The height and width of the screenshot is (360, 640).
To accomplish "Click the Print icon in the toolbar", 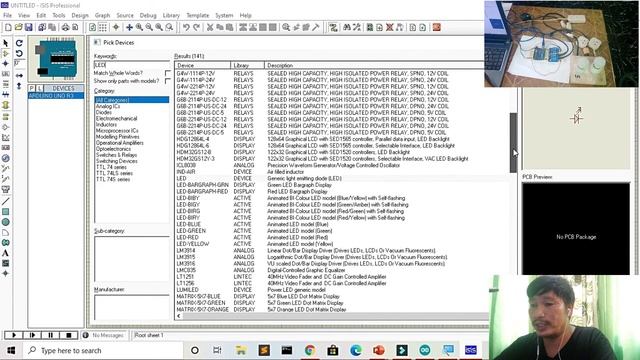I will pyautogui.click(x=65, y=27).
